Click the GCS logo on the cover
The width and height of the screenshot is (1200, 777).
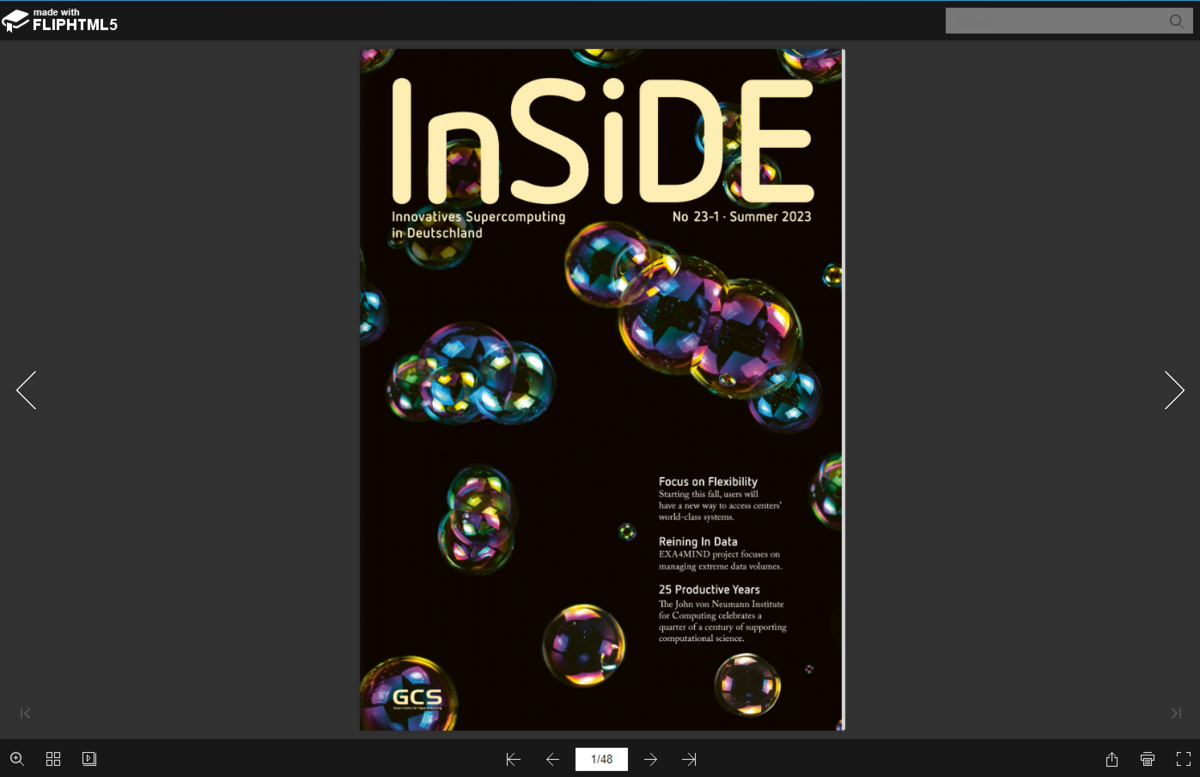417,698
